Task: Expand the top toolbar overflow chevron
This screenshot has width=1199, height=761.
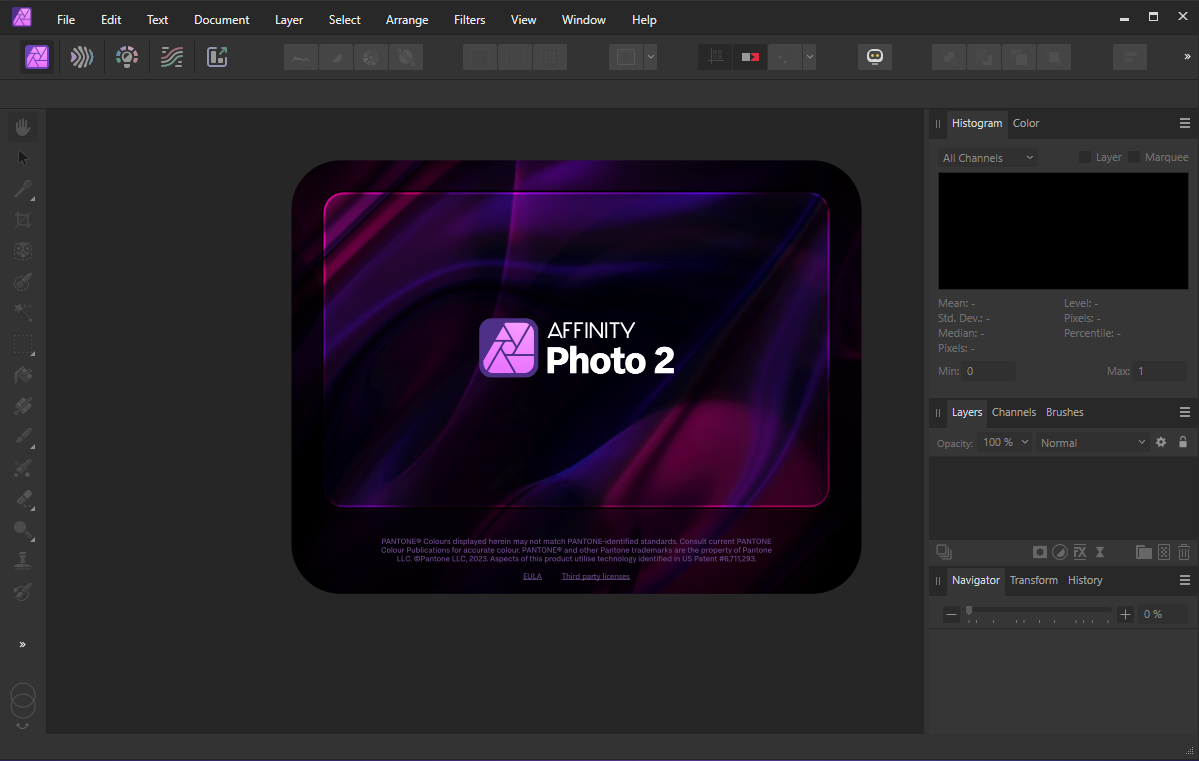Action: (1187, 57)
